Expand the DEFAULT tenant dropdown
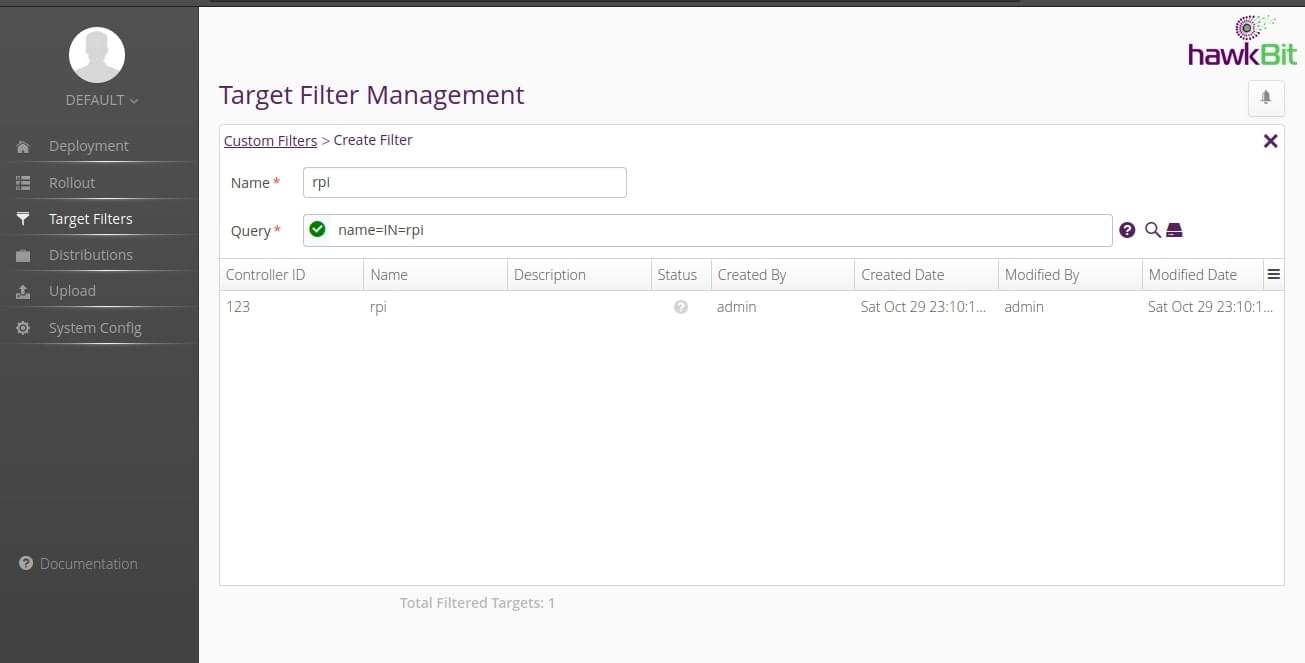1305x663 pixels. pos(100,99)
